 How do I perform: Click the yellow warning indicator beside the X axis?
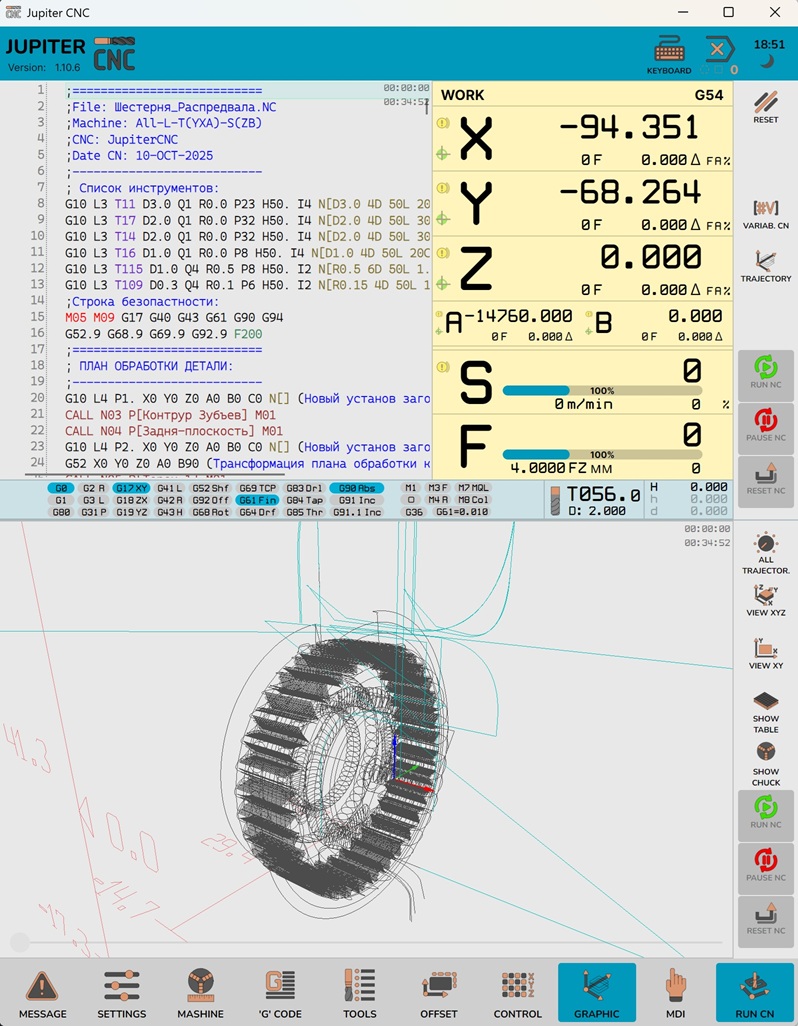pos(442,123)
